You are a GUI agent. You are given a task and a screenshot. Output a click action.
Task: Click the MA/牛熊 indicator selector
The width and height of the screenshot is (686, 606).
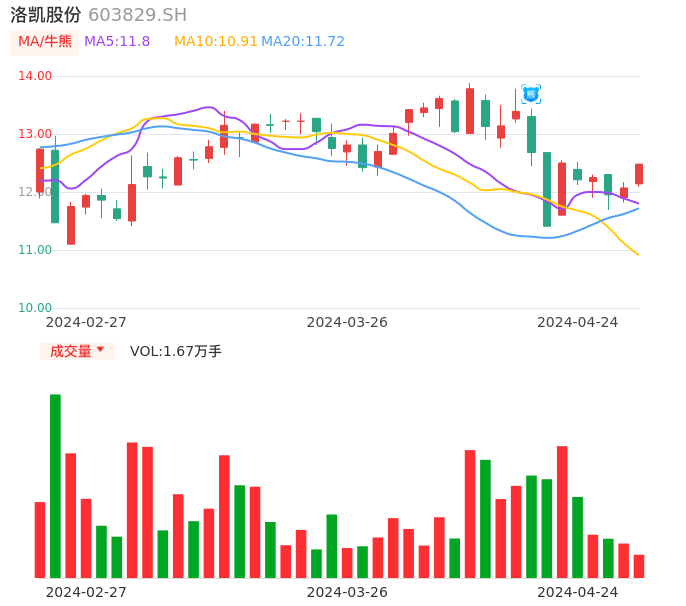45,42
